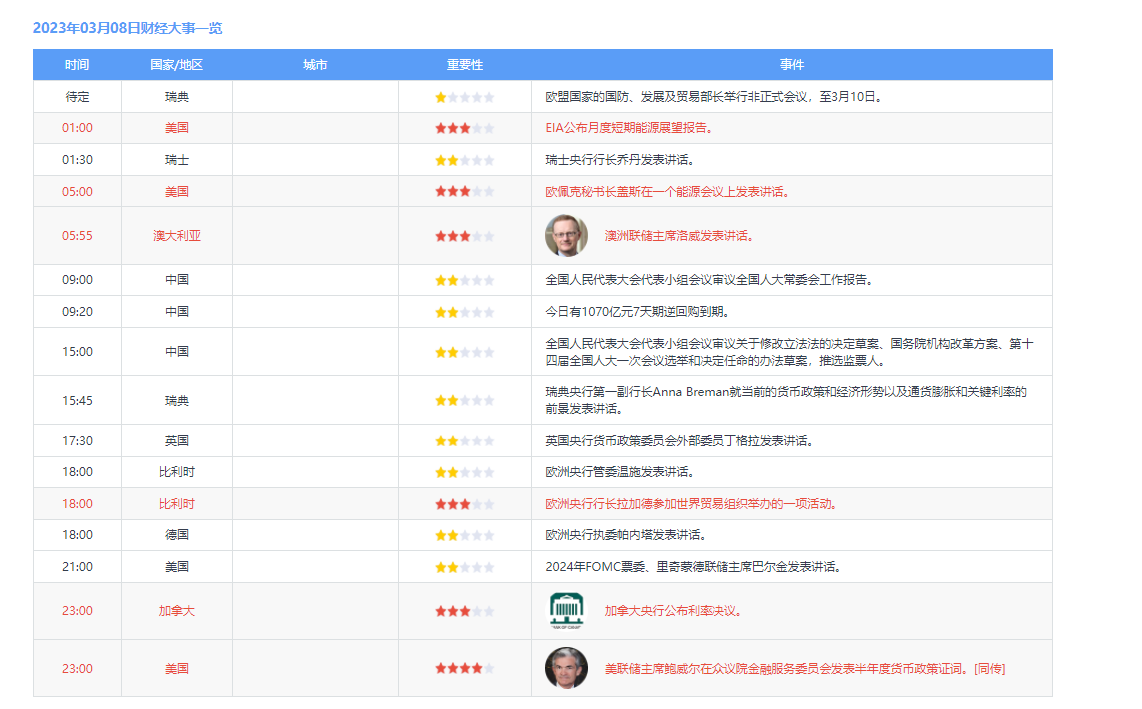Click star rating in 欧洲央行管委温施 row
The image size is (1142, 709).
click(x=465, y=472)
